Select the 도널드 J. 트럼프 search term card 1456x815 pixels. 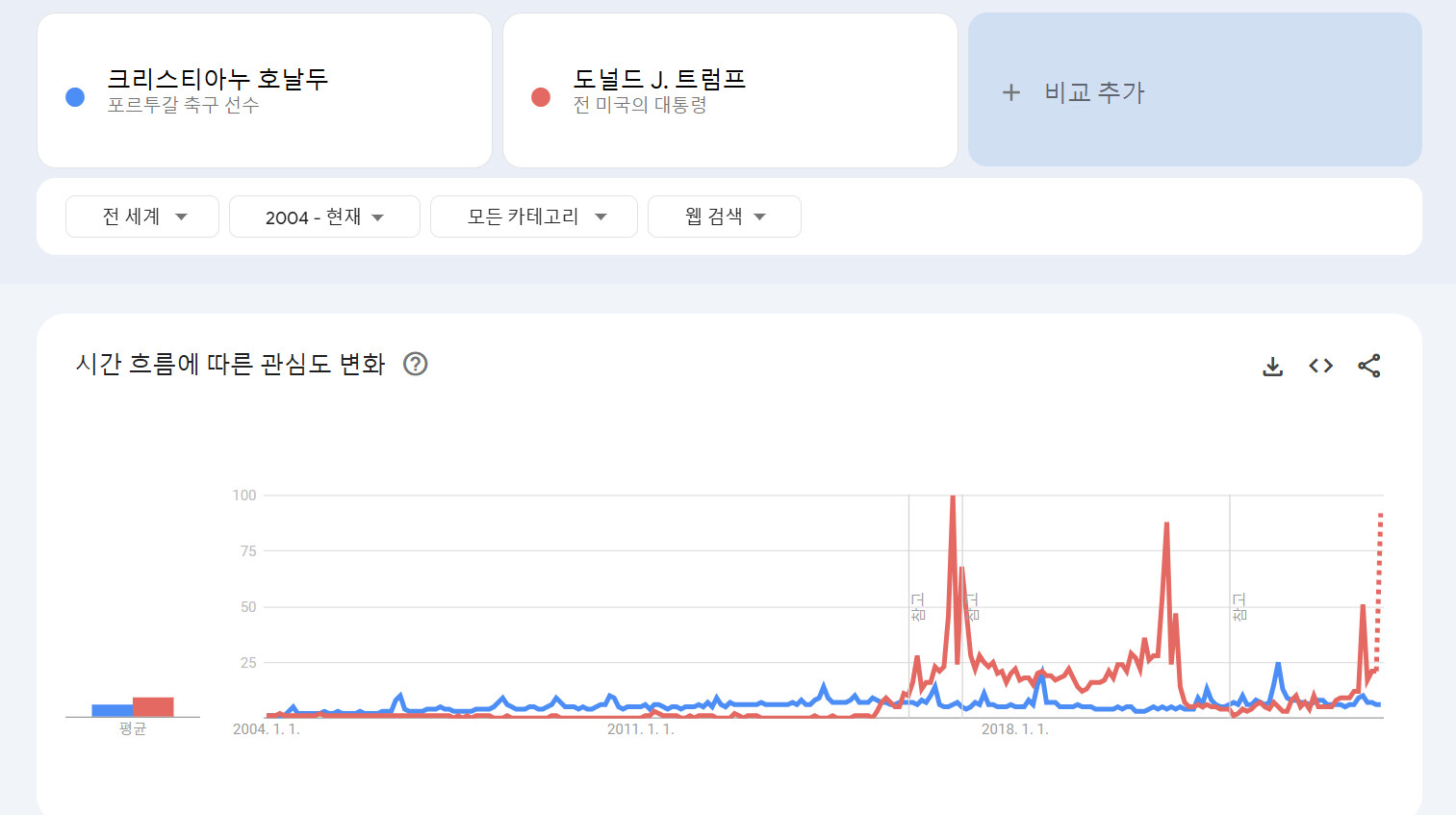[x=730, y=90]
